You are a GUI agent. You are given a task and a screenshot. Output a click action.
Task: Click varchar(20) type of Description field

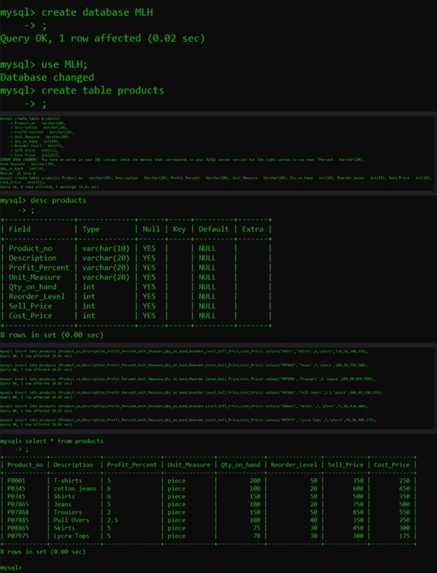coord(106,258)
